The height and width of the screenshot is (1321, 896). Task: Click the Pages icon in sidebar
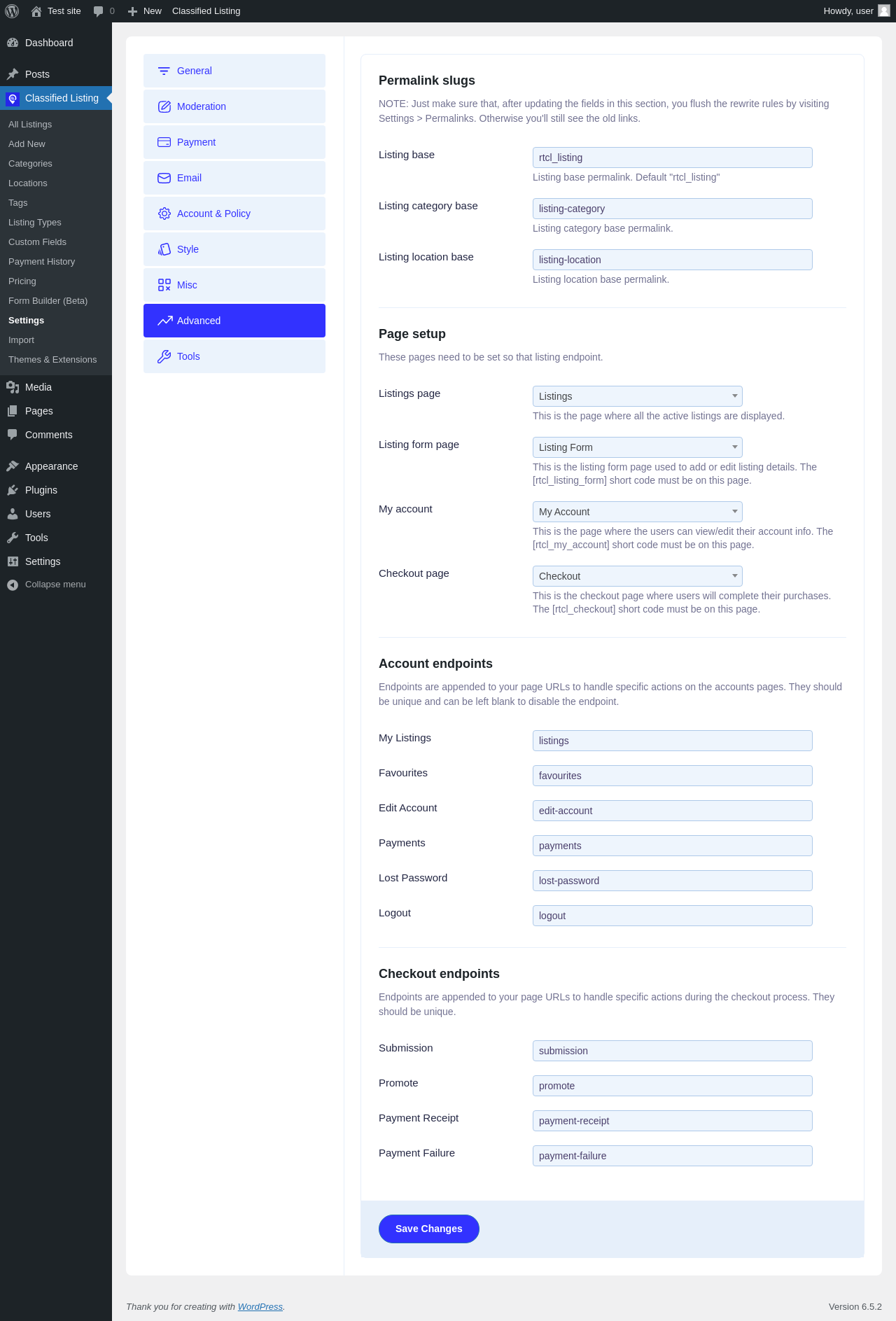tap(13, 411)
